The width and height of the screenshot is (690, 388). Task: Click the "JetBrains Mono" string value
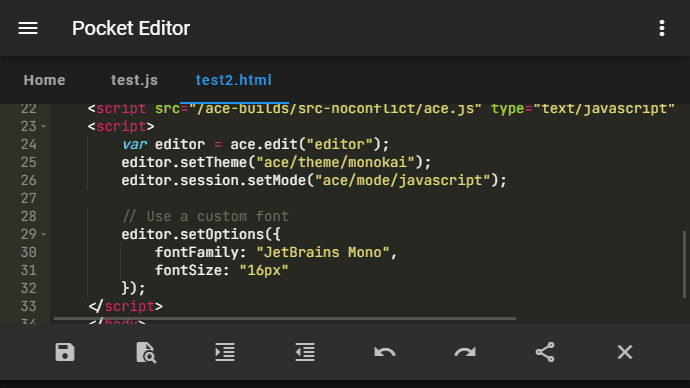coord(323,253)
